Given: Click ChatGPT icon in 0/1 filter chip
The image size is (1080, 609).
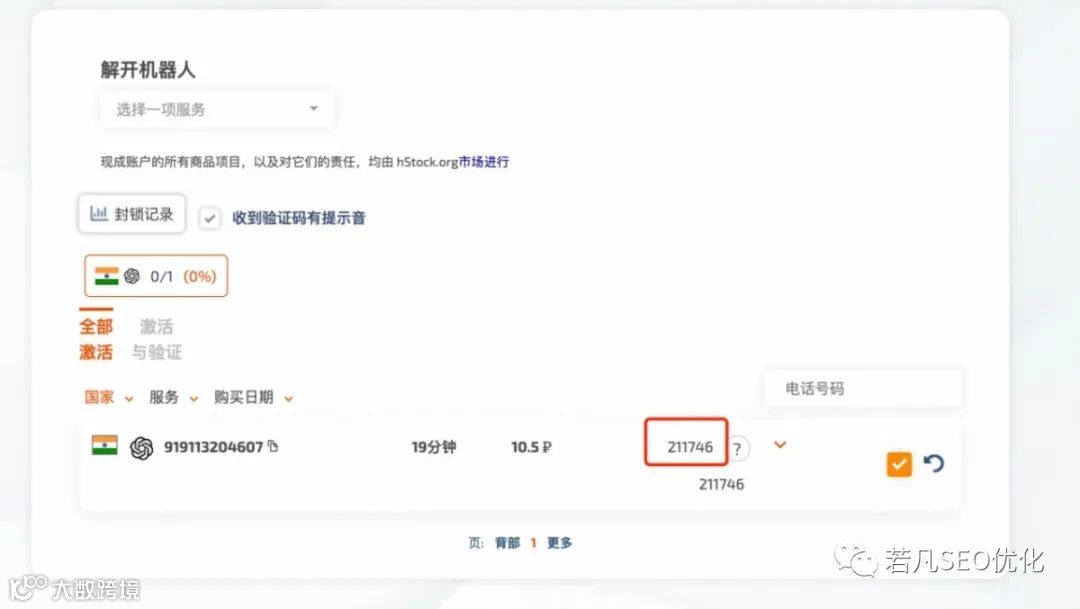Looking at the screenshot, I should (132, 276).
